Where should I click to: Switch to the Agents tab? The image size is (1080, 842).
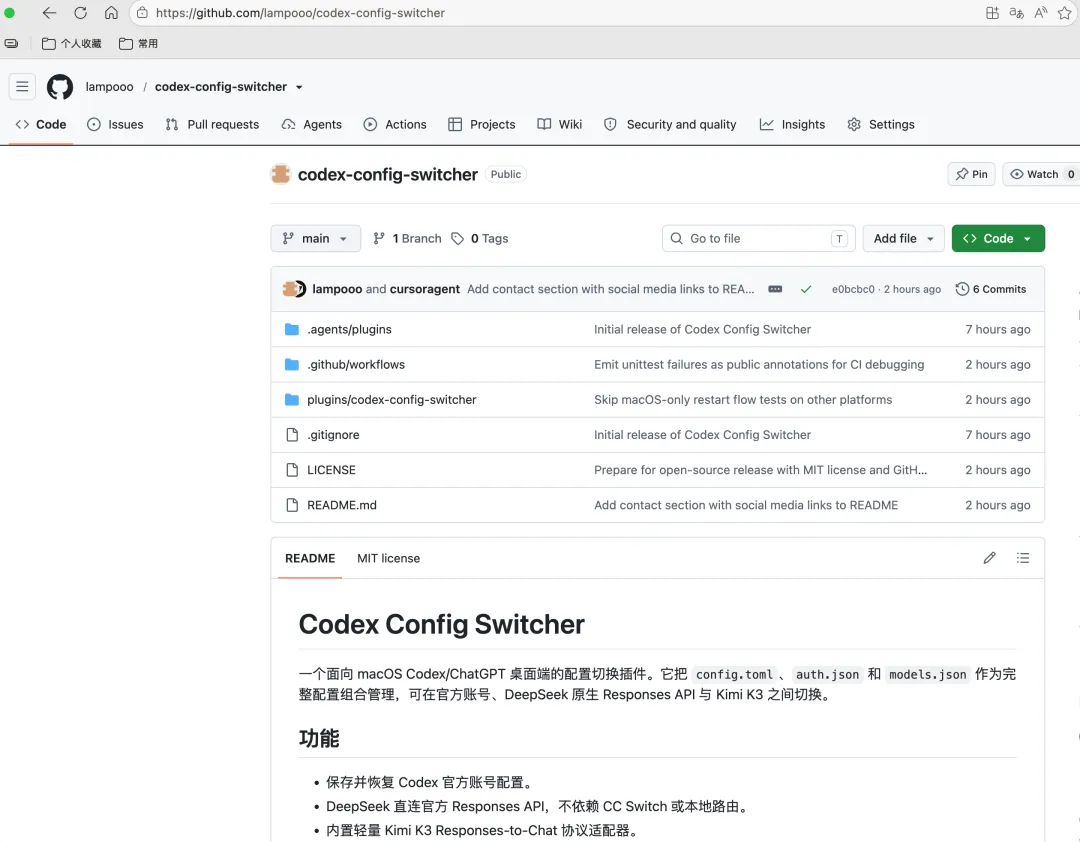coord(311,124)
